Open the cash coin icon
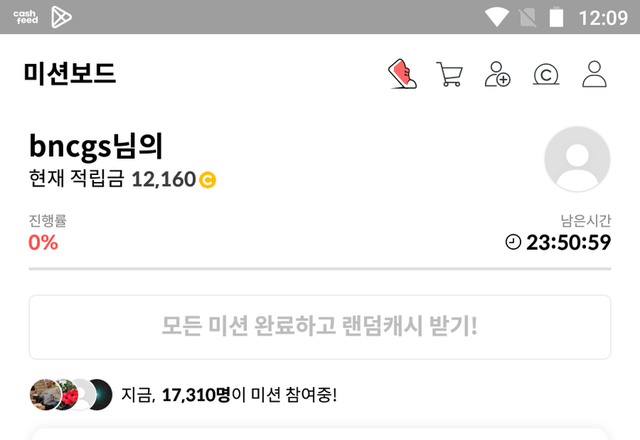640x440 pixels. tap(546, 74)
